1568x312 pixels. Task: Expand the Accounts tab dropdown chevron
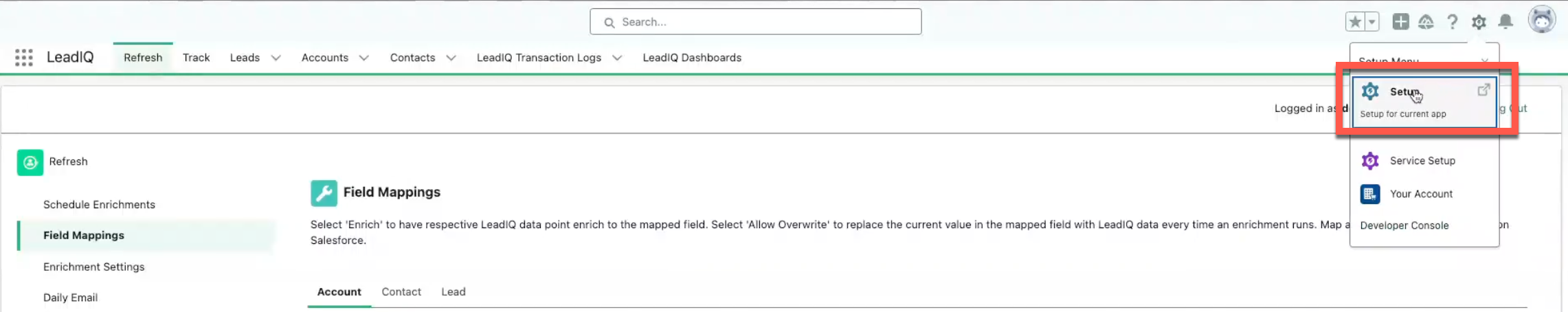[x=364, y=58]
